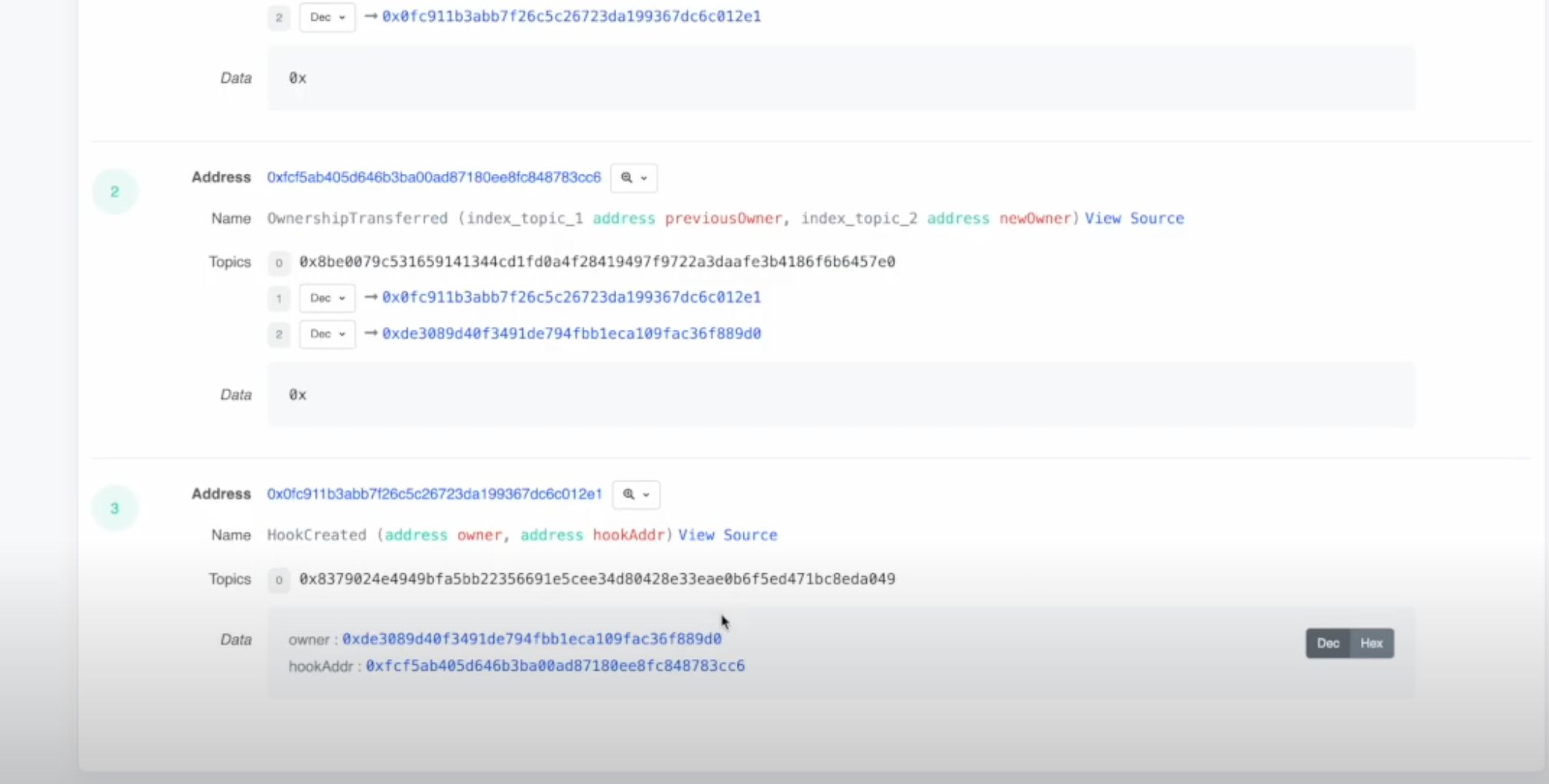Click topic index 2 badge in log 2

click(279, 335)
